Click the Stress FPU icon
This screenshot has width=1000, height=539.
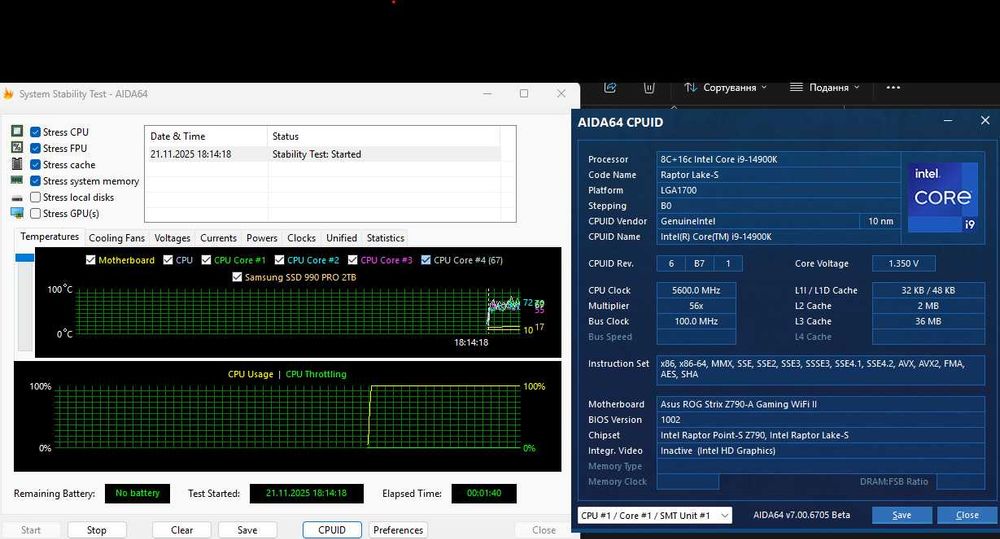[17, 147]
